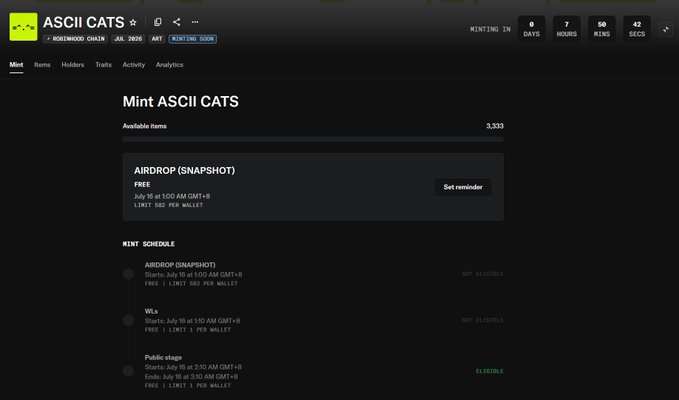The height and width of the screenshot is (400, 679).
Task: Go to the Activity tab
Action: (x=134, y=65)
